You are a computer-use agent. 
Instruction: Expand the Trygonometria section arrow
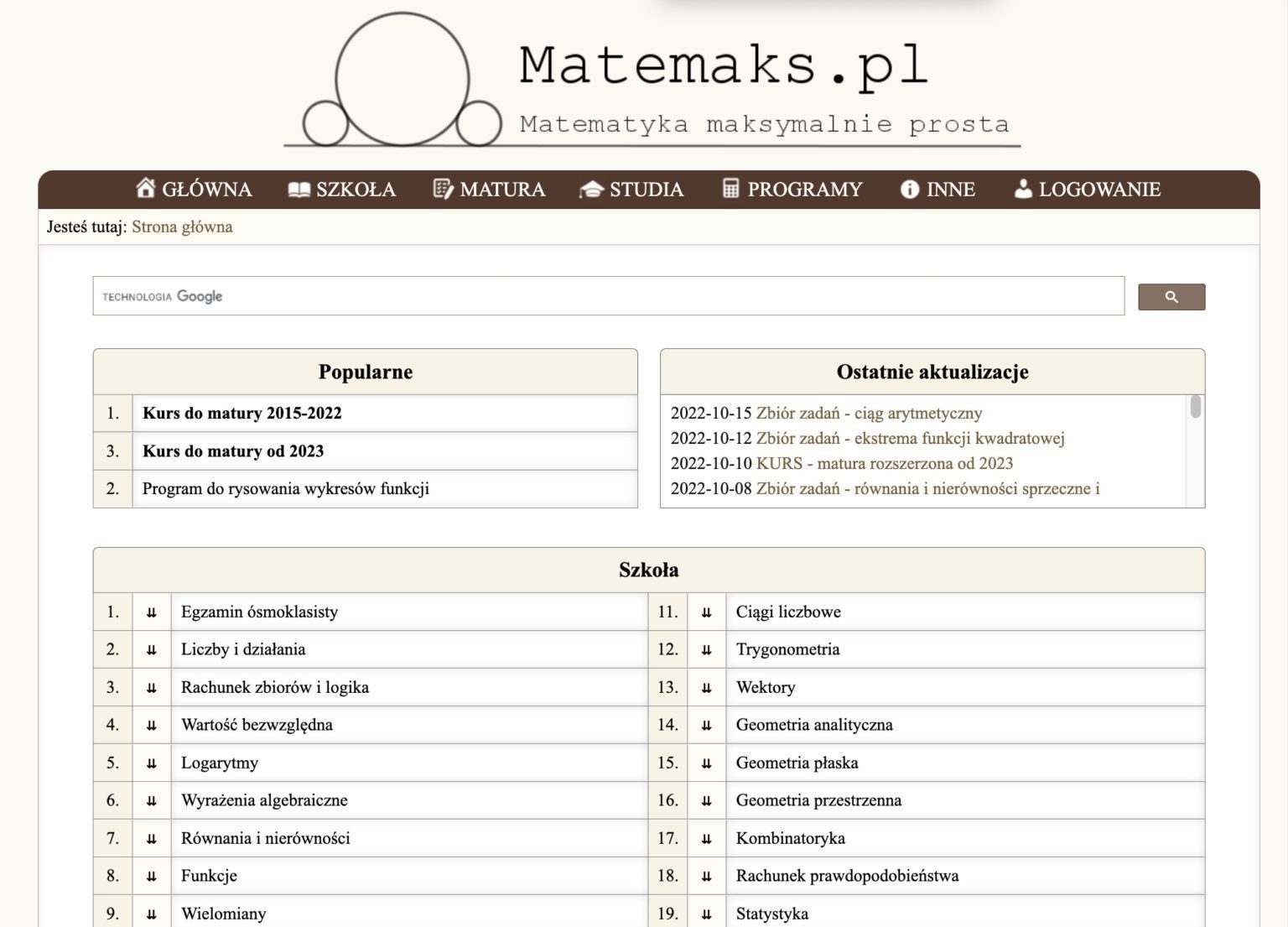point(707,650)
